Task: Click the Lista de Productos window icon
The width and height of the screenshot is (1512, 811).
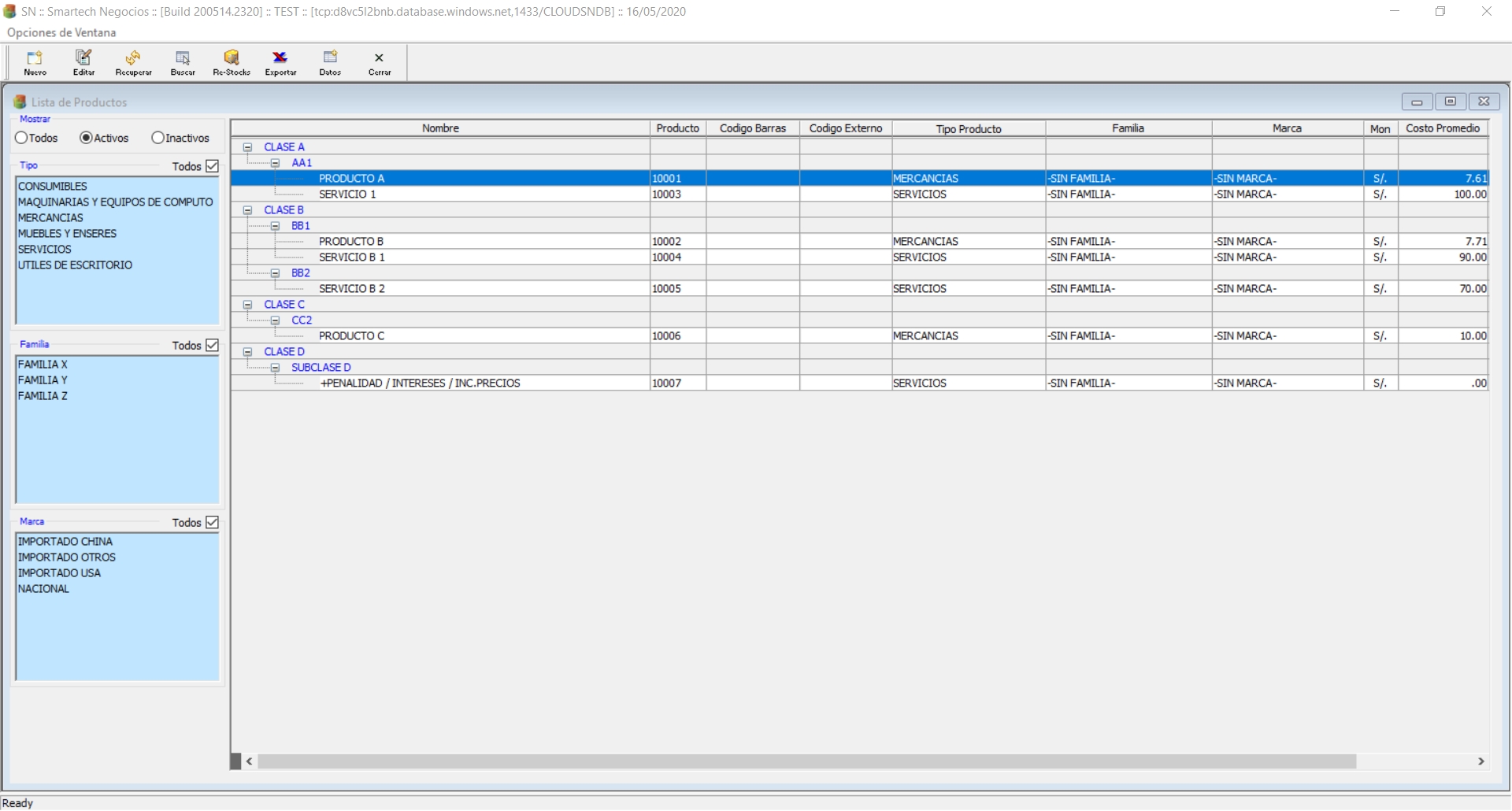Action: [x=20, y=102]
